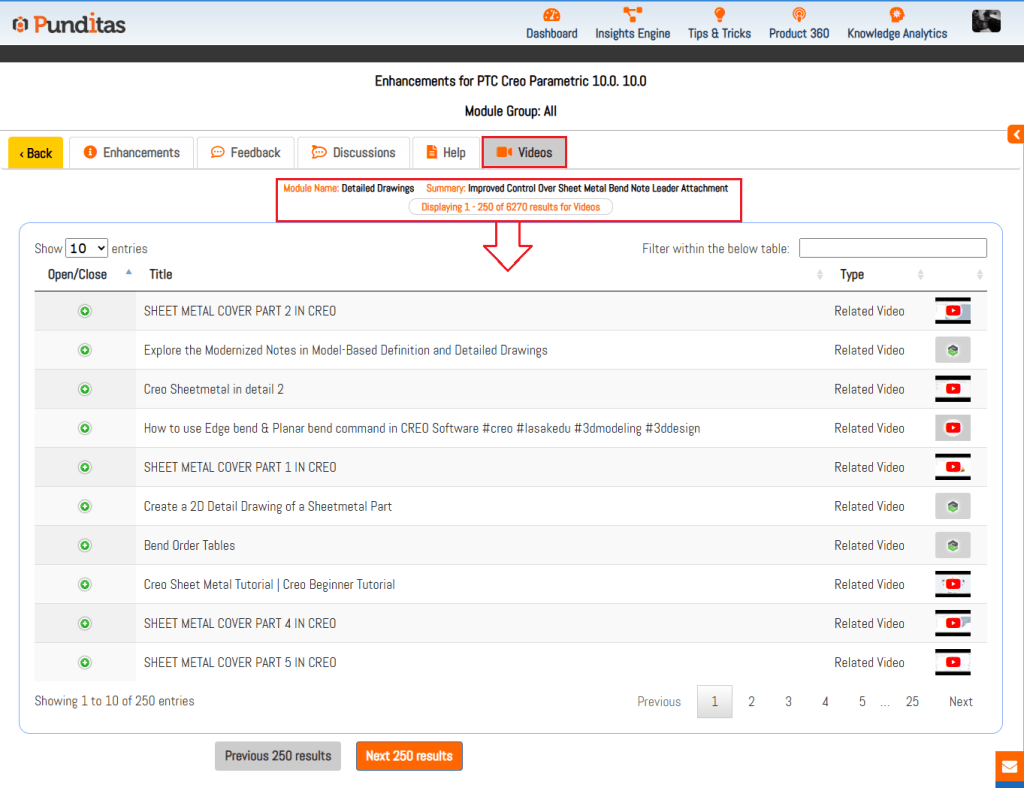Image resolution: width=1024 pixels, height=788 pixels.
Task: Open the Dashboard gauge icon
Action: pyautogui.click(x=551, y=15)
